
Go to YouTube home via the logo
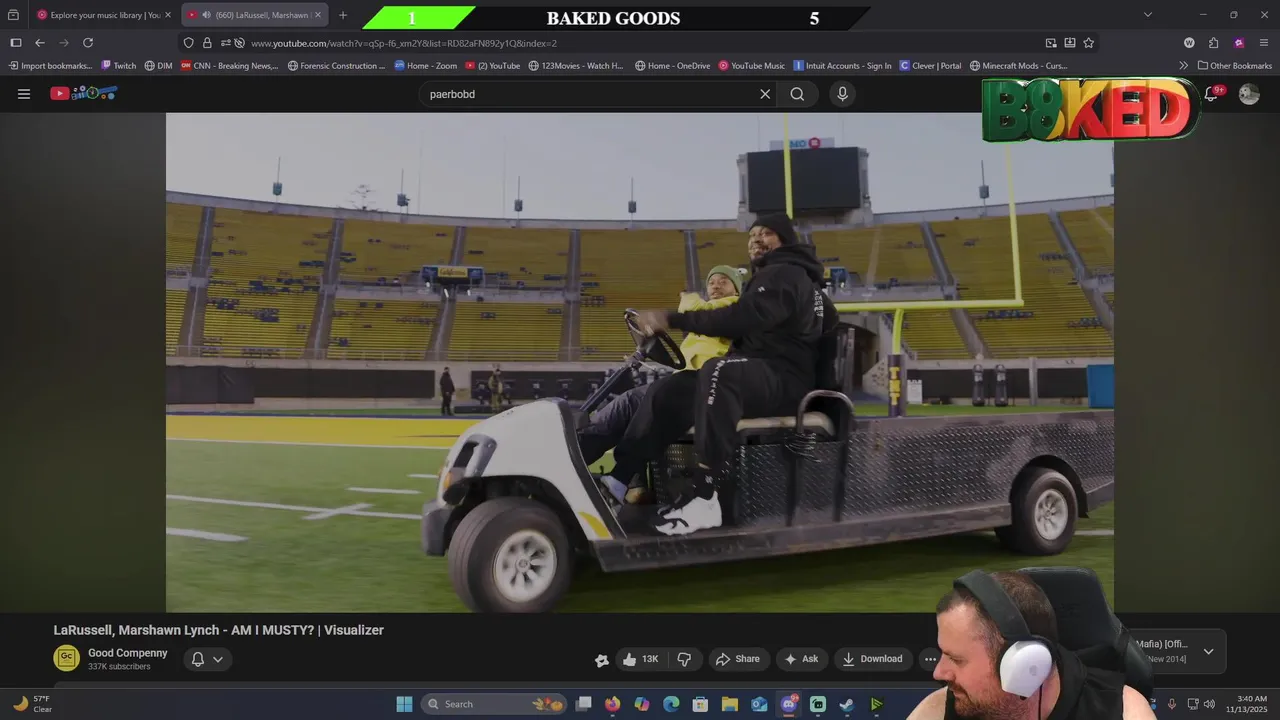84,93
